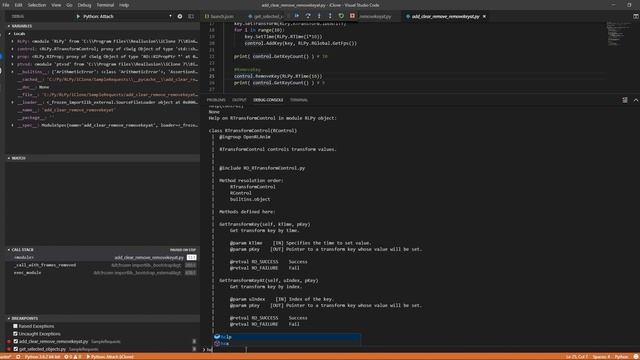640x360 pixels.
Task: Toggle the Raised Exceptions breakpoint checkbox
Action: point(16,326)
